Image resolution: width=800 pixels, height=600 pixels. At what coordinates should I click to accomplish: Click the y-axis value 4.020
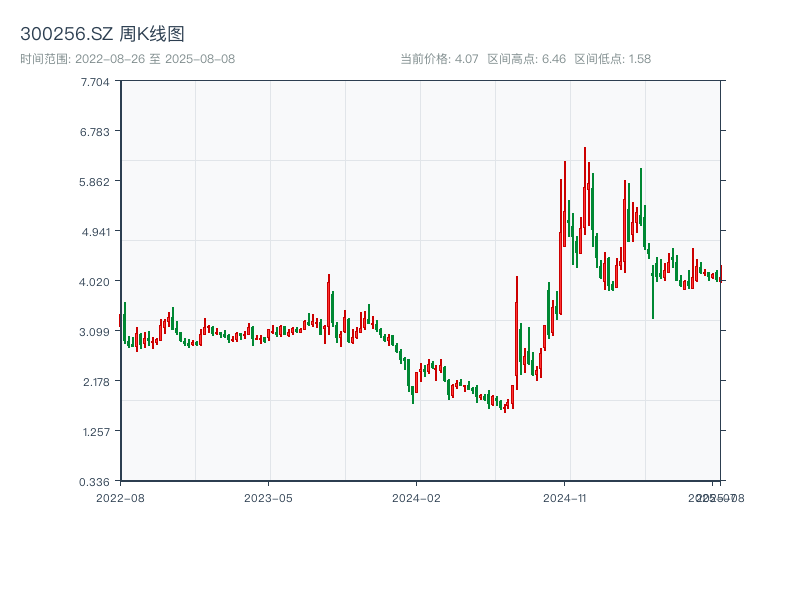pyautogui.click(x=94, y=282)
